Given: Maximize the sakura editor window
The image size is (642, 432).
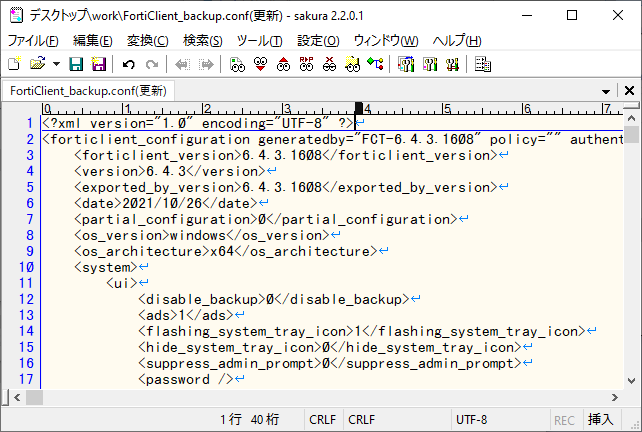Looking at the screenshot, I should pos(572,16).
